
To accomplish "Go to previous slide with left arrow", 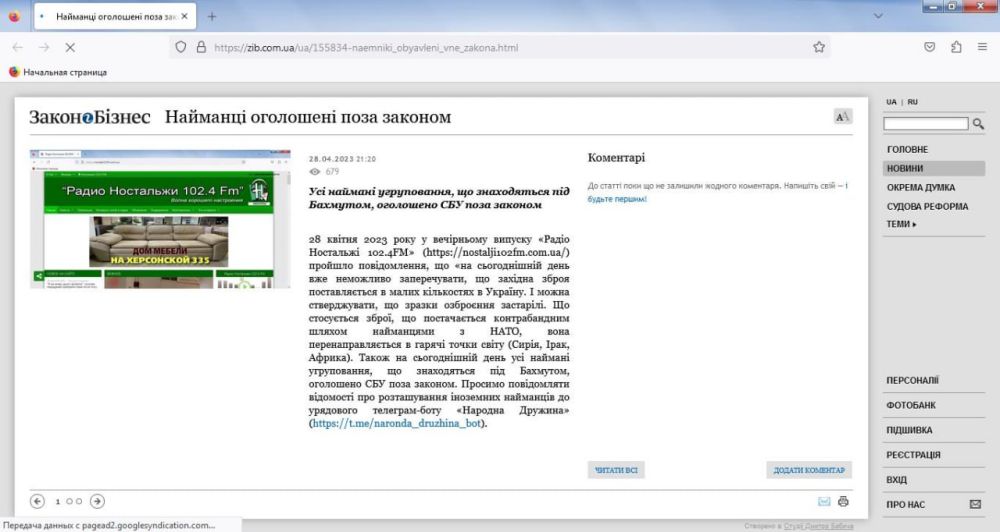I will [x=38, y=501].
